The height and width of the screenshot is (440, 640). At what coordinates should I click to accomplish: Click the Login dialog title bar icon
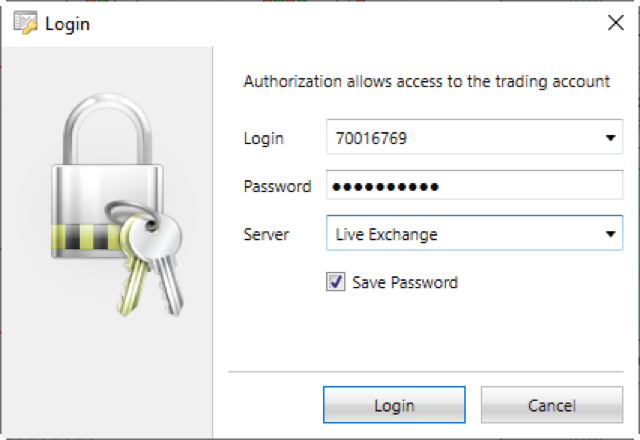(25, 22)
